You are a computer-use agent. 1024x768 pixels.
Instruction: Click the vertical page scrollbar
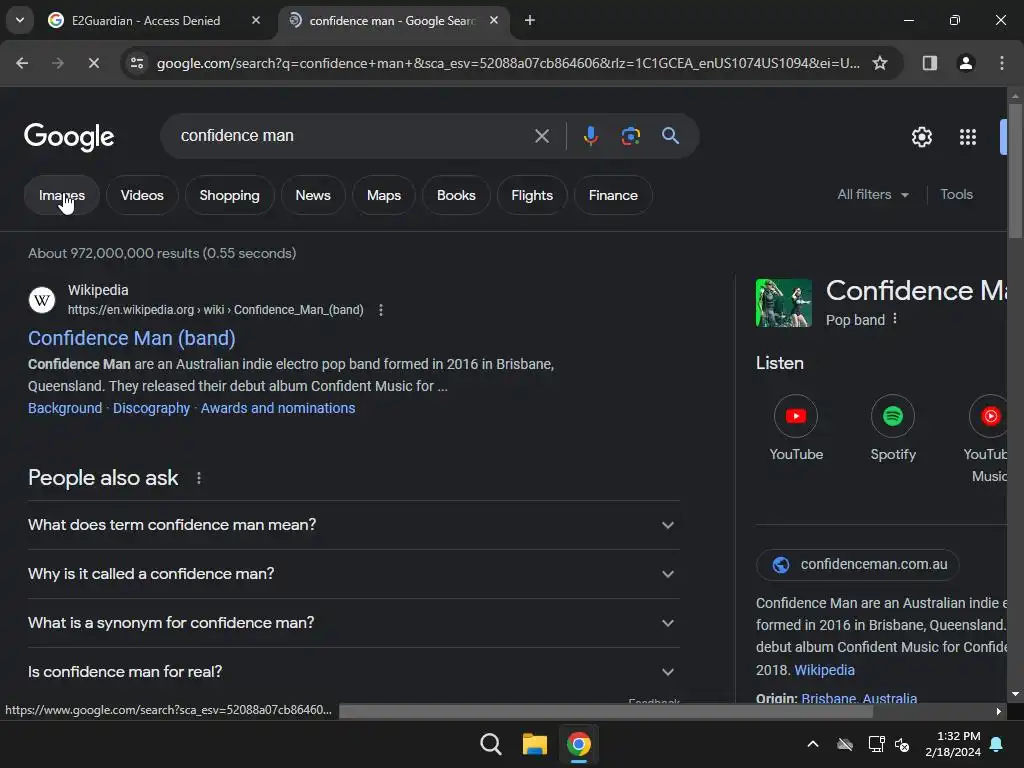click(x=1015, y=171)
